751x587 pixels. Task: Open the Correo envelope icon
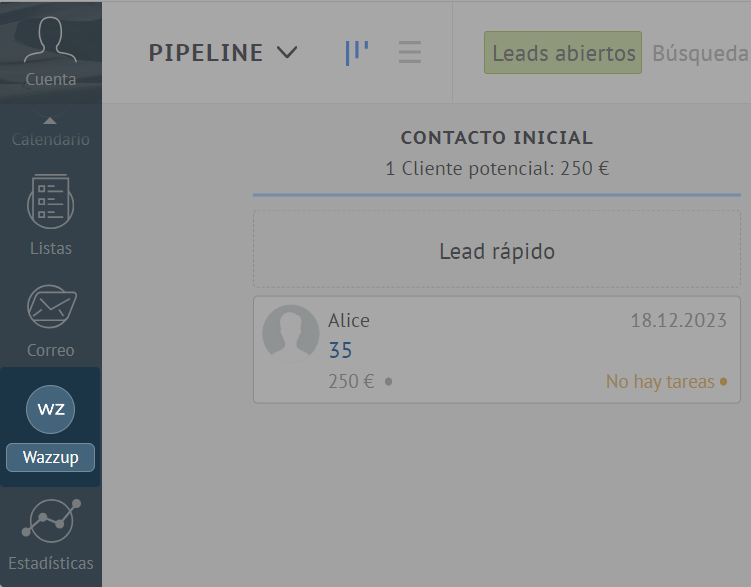(50, 307)
